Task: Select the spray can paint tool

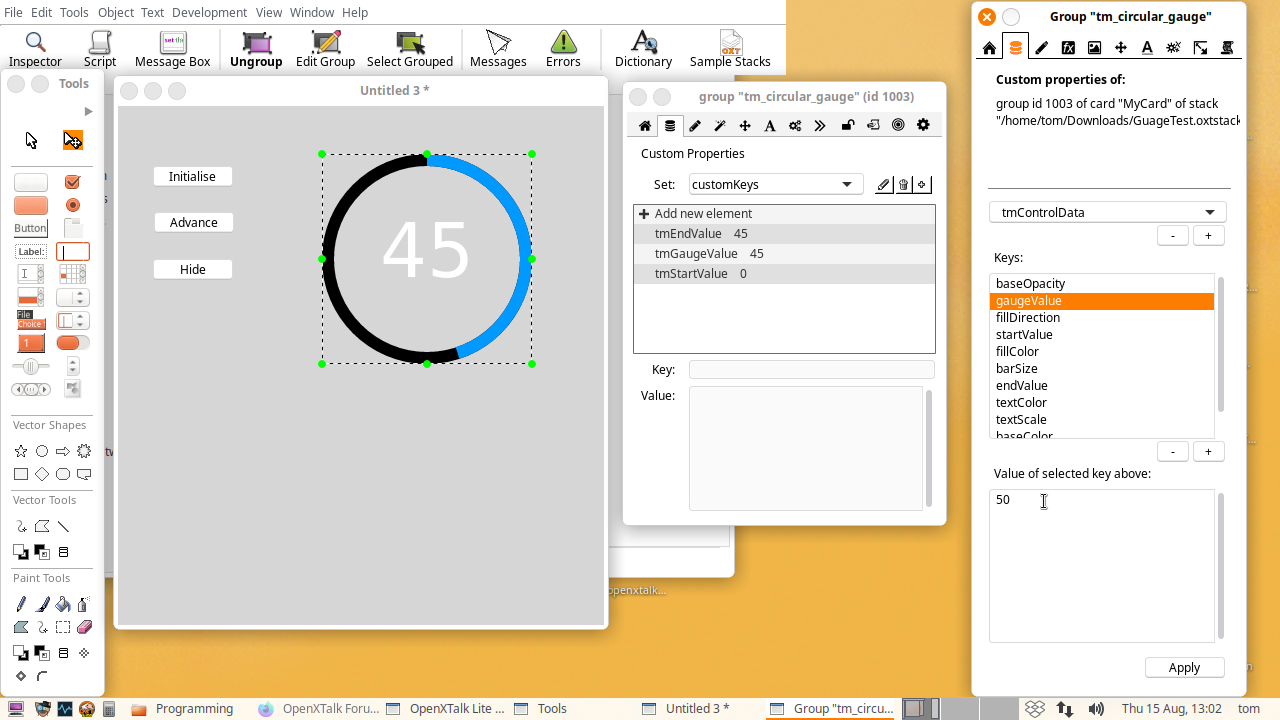Action: click(x=84, y=604)
